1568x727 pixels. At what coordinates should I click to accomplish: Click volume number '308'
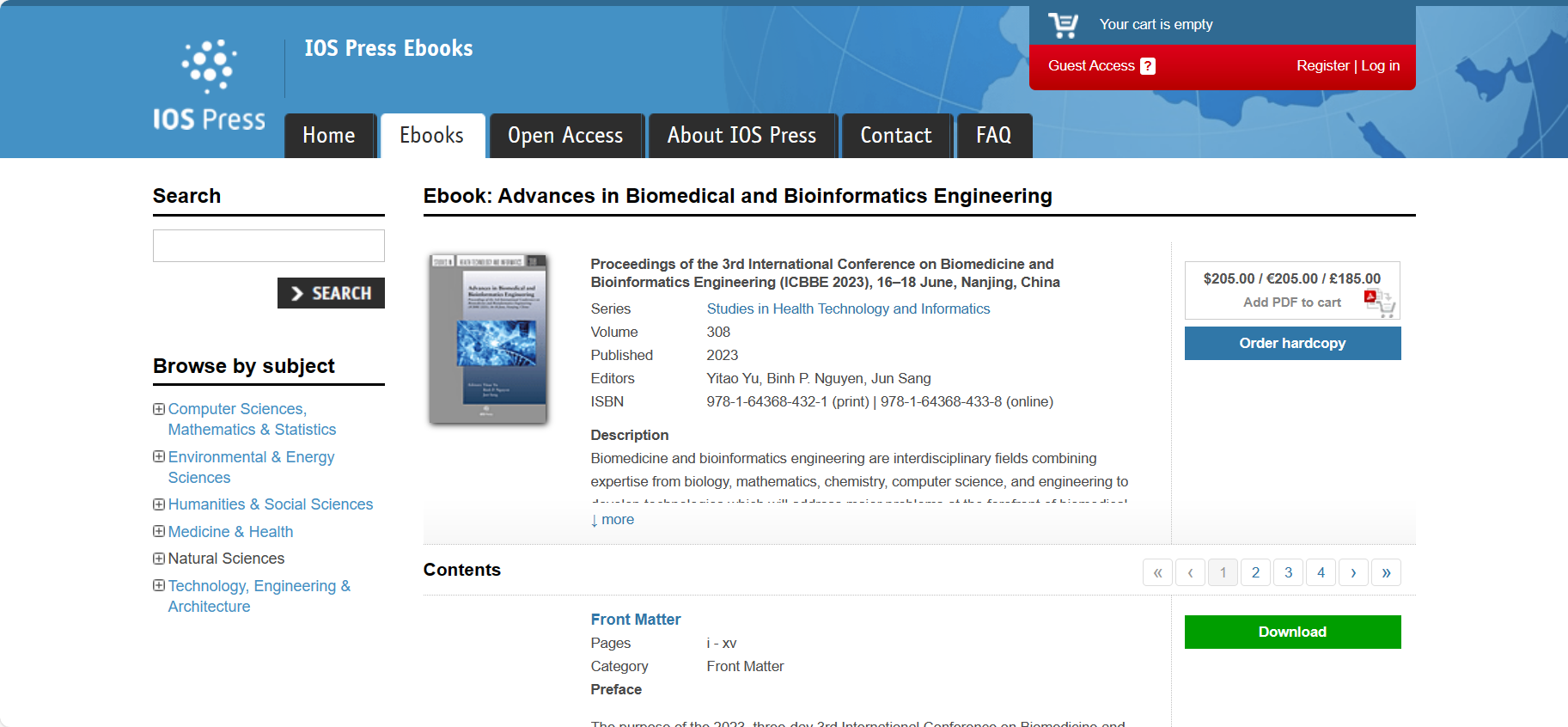pos(718,332)
